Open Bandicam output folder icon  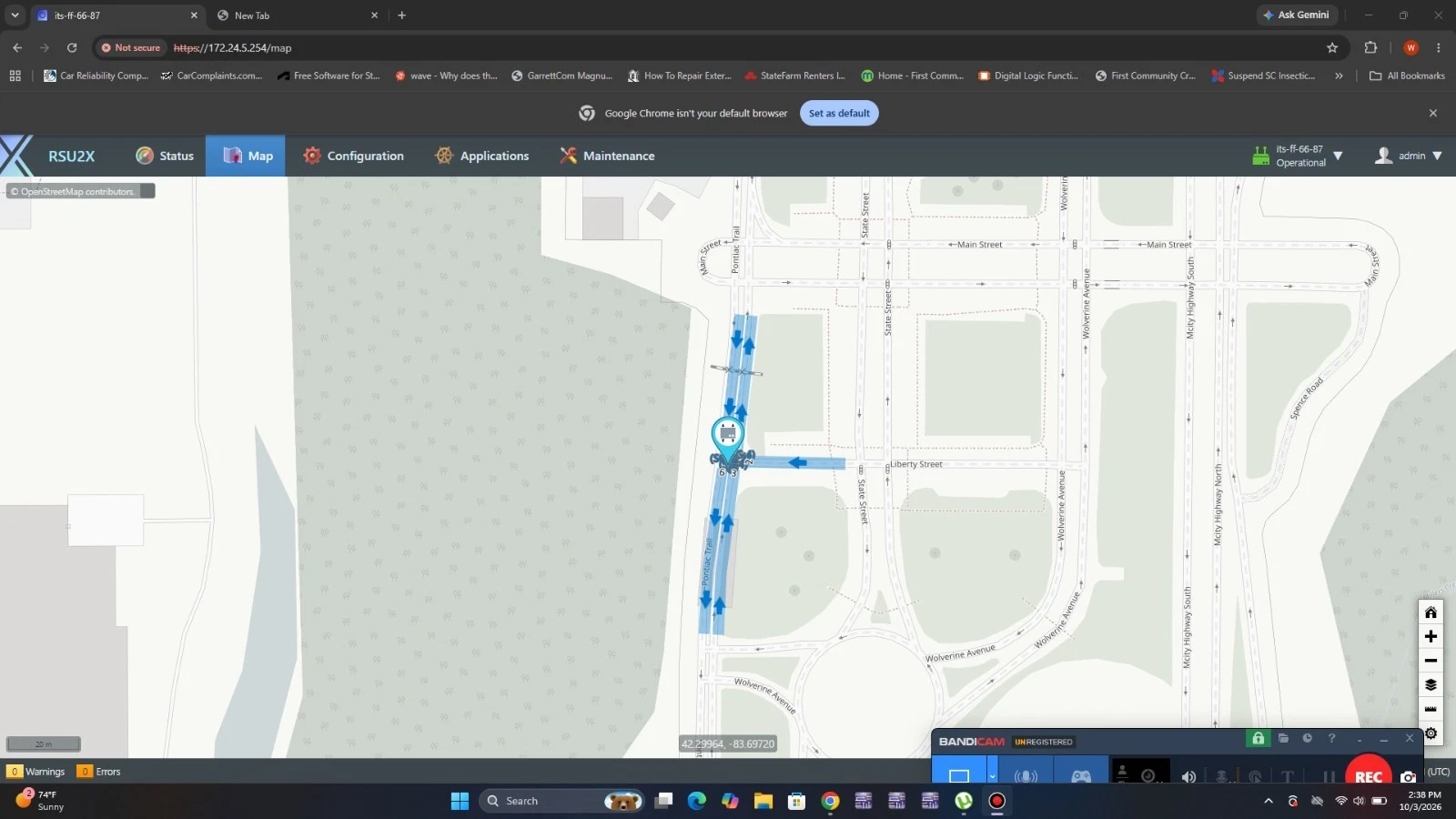pyautogui.click(x=1283, y=739)
